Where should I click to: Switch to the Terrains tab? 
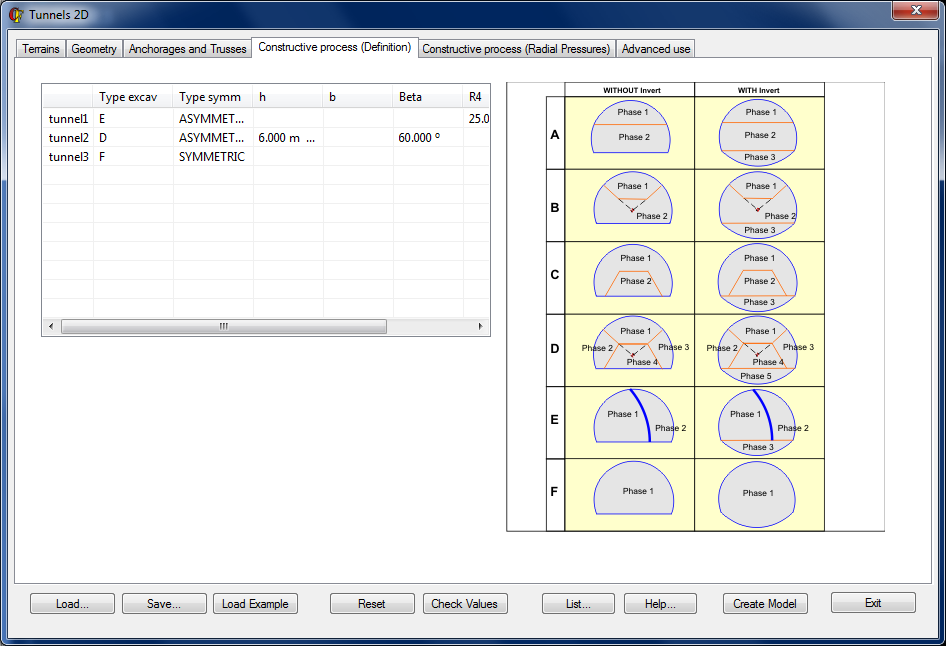(x=41, y=49)
